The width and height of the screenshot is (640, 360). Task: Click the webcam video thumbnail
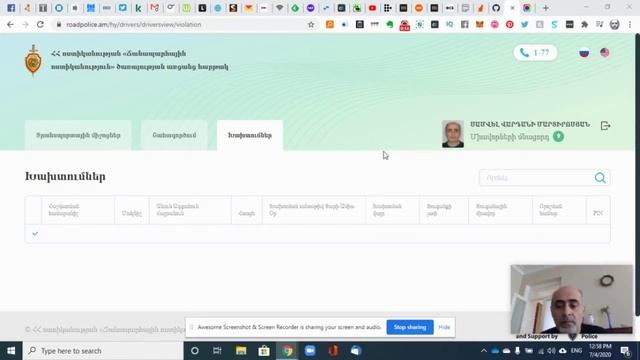571,299
